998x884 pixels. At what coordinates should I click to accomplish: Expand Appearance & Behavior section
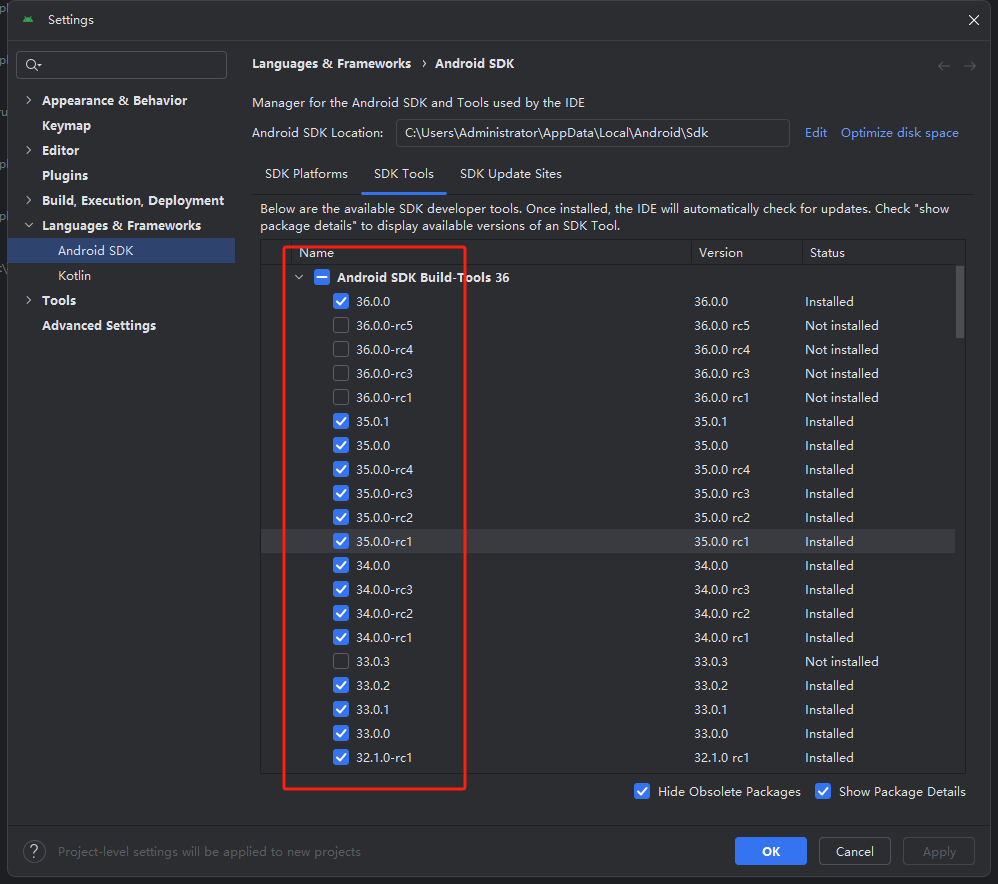pyautogui.click(x=29, y=101)
